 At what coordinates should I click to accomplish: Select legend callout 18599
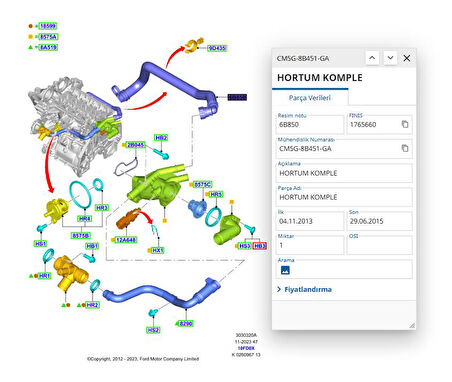coord(48,26)
